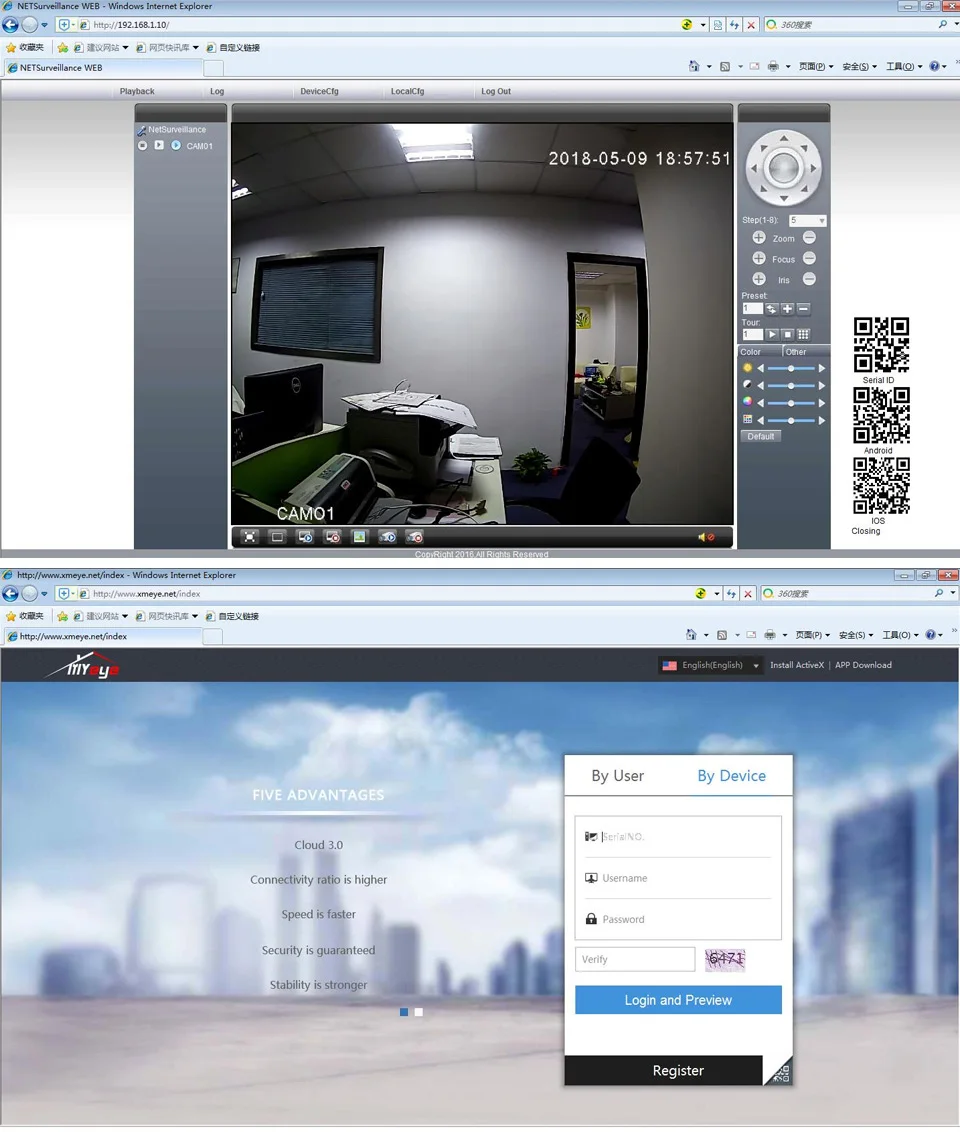Pan camera left with PTZ left arrow
Screen dimensions: 960x1132
click(754, 168)
